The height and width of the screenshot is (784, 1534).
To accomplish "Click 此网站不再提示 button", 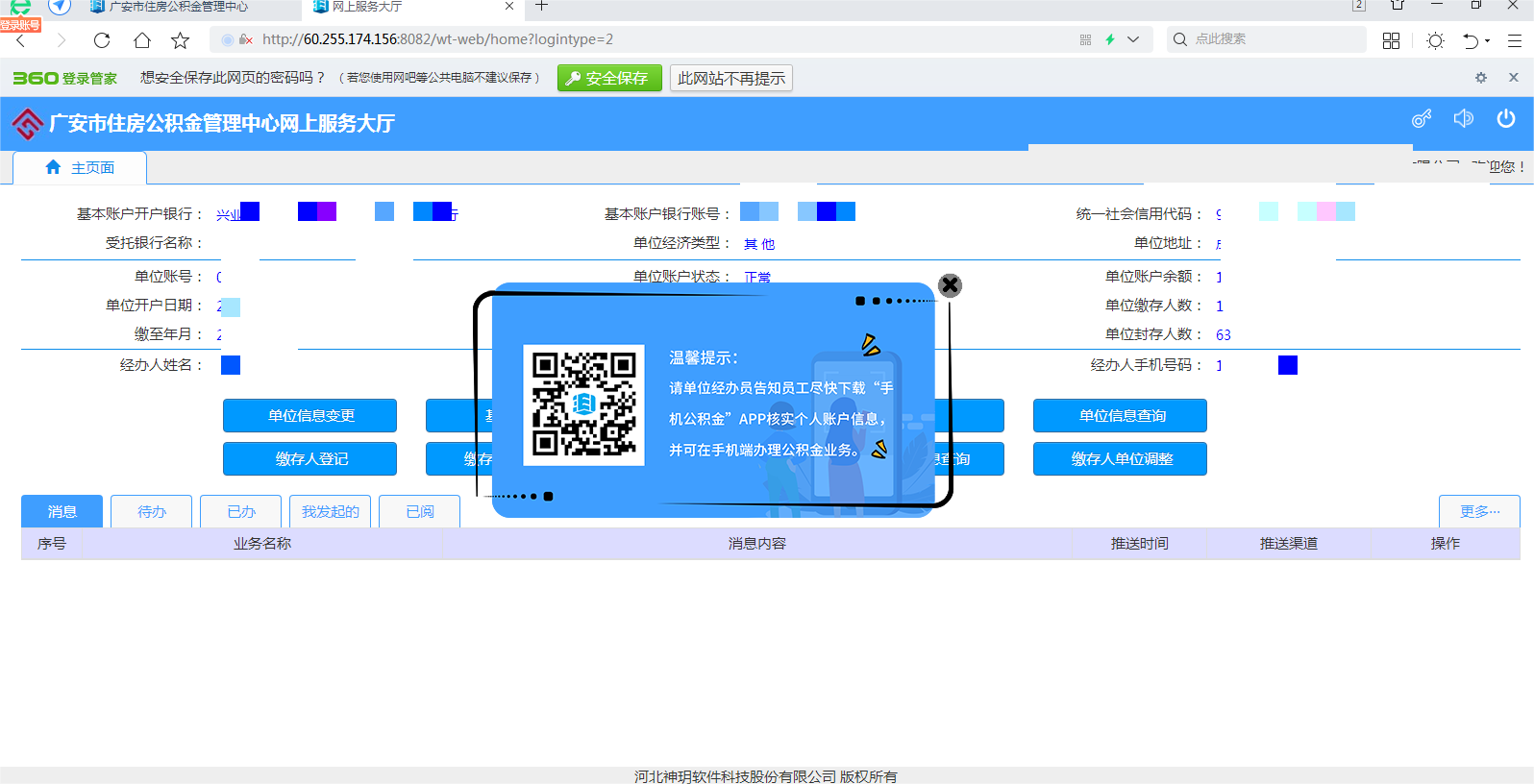I will [x=731, y=78].
